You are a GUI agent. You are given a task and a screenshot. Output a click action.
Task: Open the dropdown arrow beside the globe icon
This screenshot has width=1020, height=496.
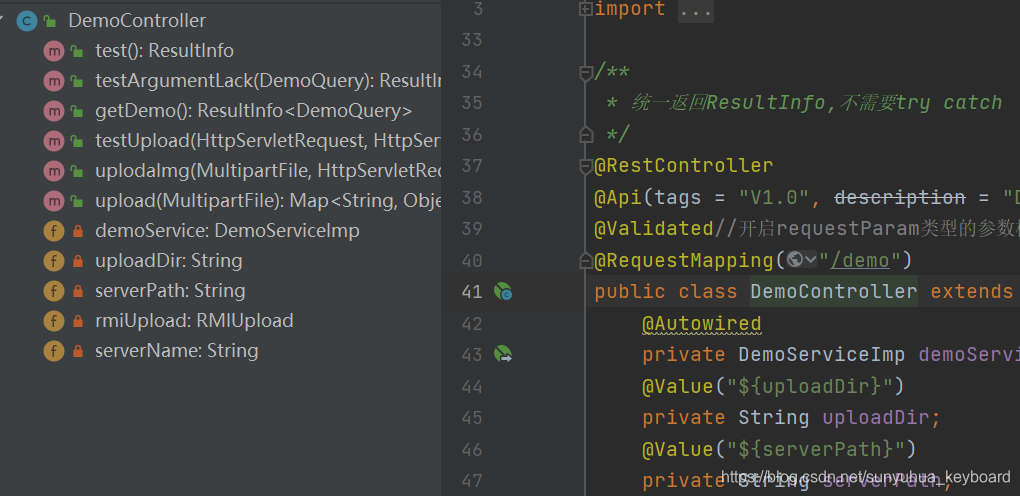click(x=811, y=260)
